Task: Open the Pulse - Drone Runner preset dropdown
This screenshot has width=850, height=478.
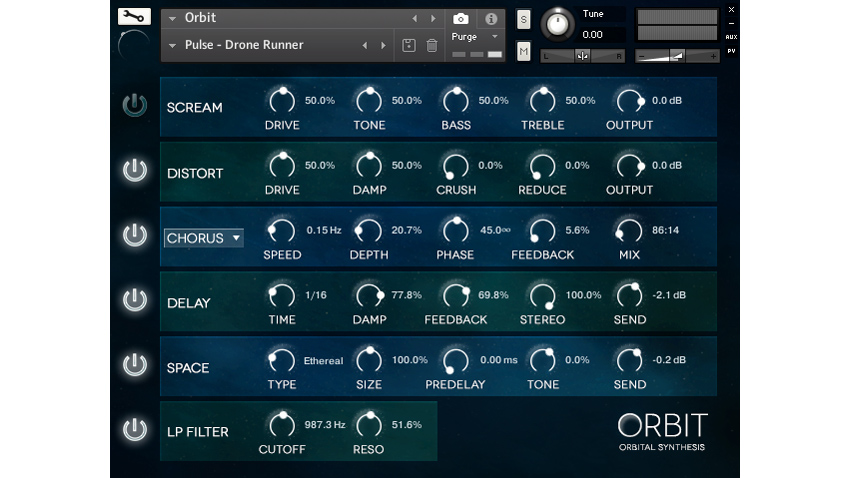Action: pyautogui.click(x=172, y=46)
